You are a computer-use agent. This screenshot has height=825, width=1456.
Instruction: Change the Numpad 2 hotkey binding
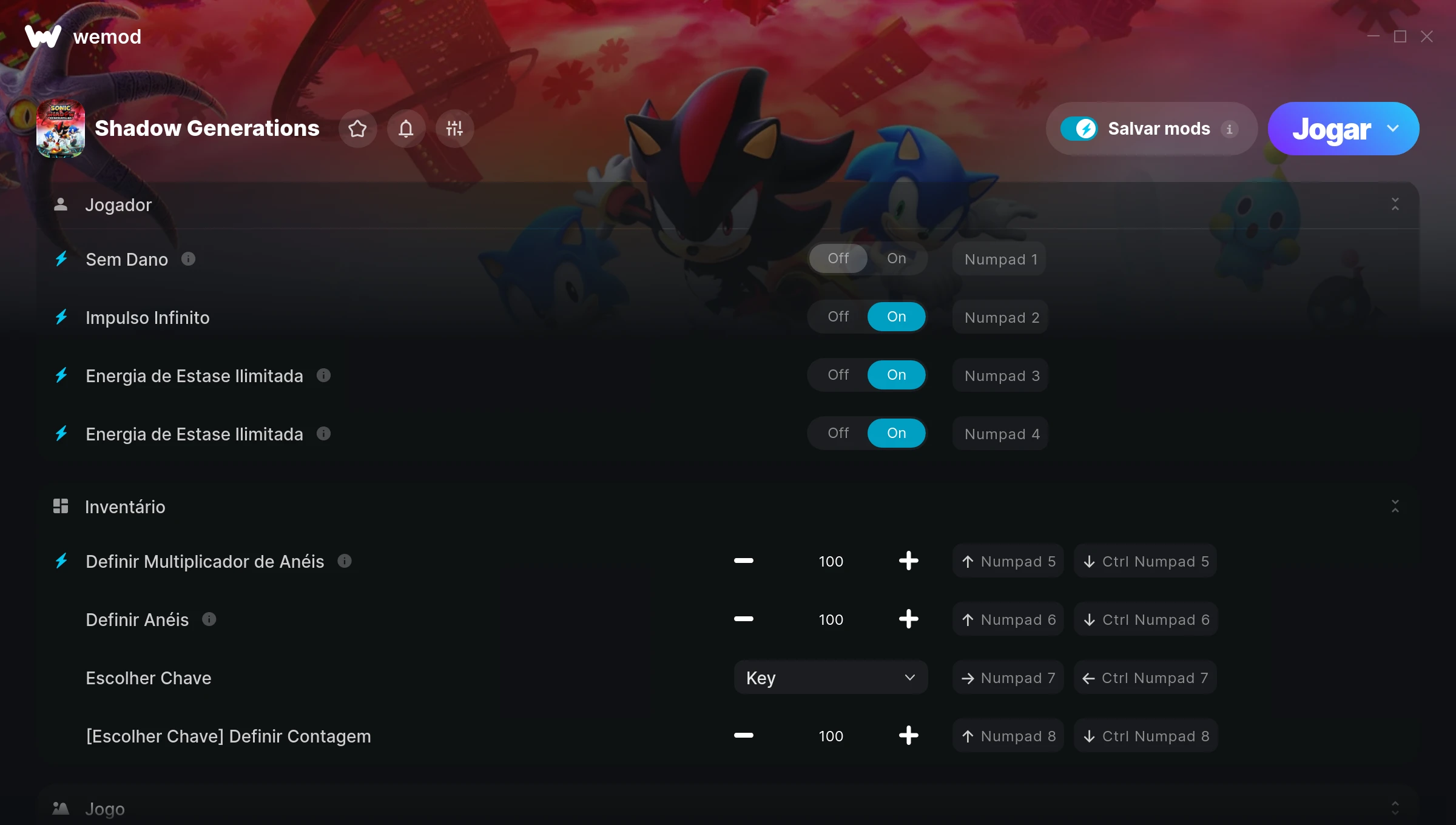click(x=1002, y=317)
